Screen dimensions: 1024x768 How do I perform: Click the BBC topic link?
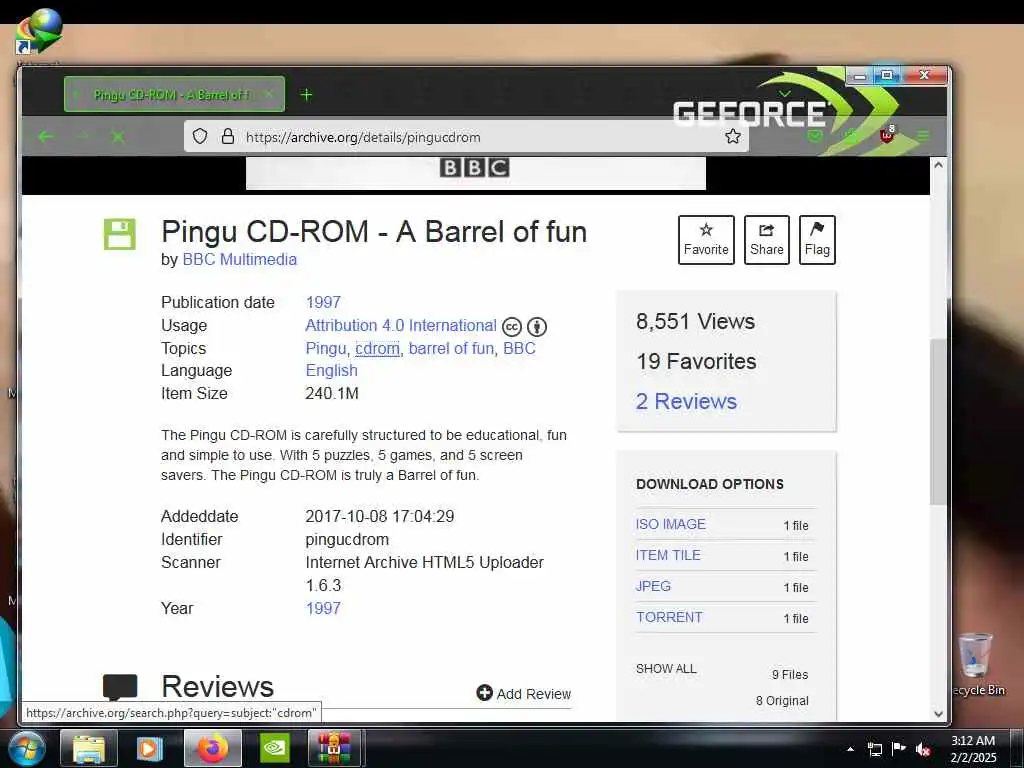pos(519,348)
